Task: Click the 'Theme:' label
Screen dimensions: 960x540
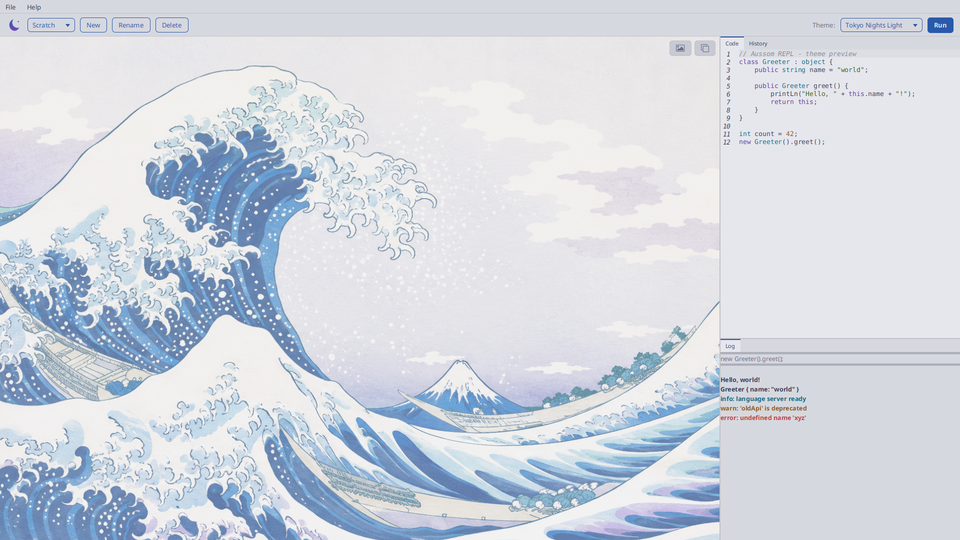Action: pyautogui.click(x=823, y=25)
